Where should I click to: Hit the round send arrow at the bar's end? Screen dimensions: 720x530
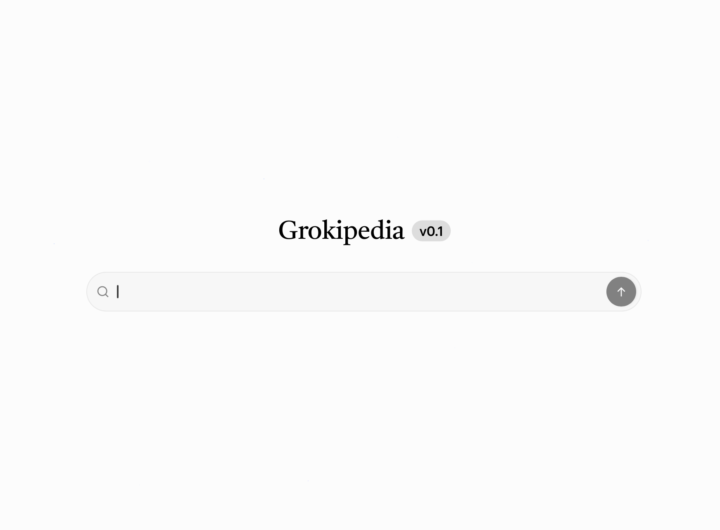coord(621,292)
